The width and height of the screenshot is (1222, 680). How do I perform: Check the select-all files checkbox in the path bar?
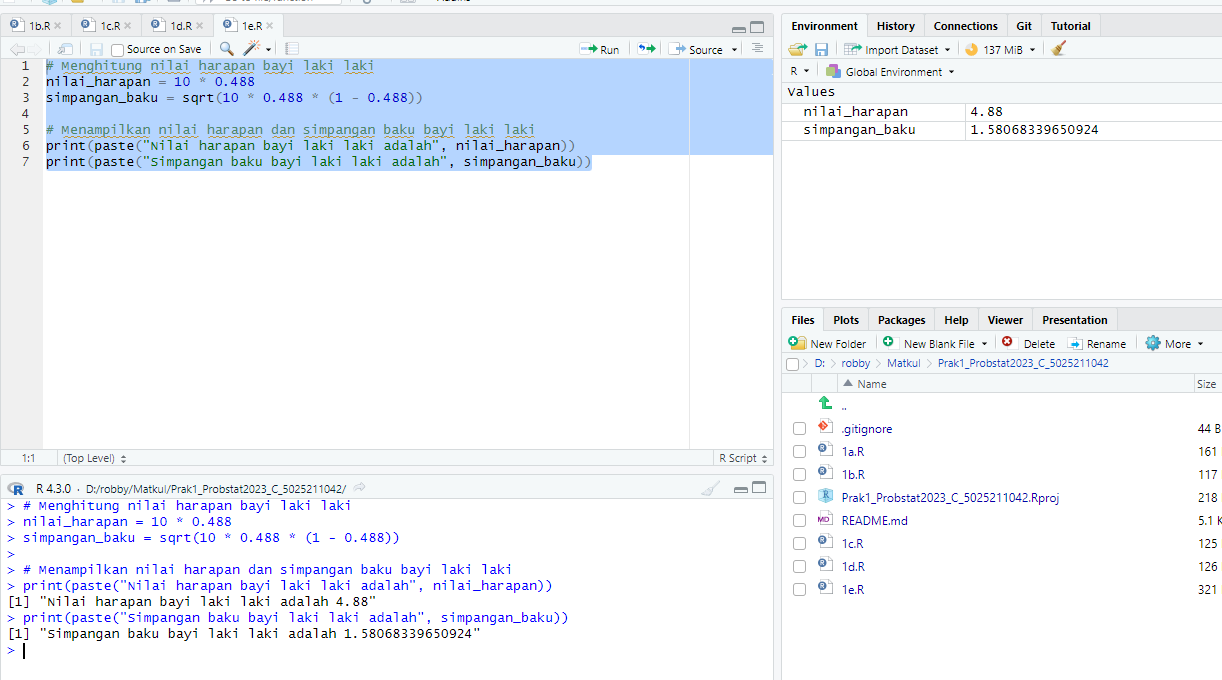click(793, 364)
